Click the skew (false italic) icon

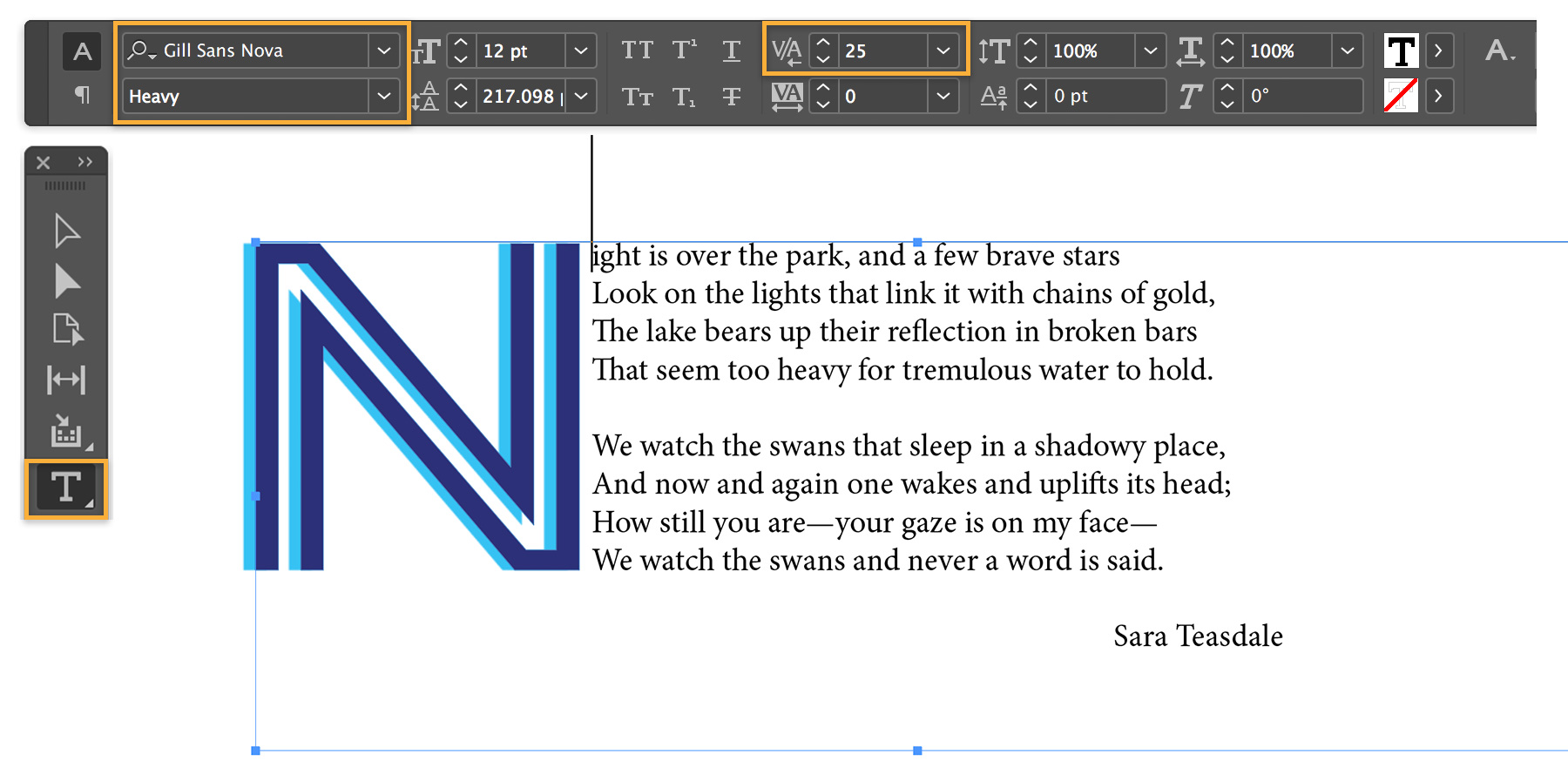pos(1191,96)
